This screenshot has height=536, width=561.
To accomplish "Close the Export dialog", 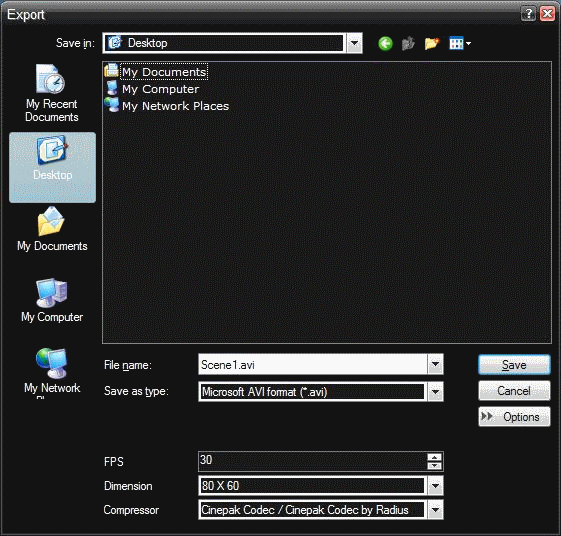I will point(547,14).
